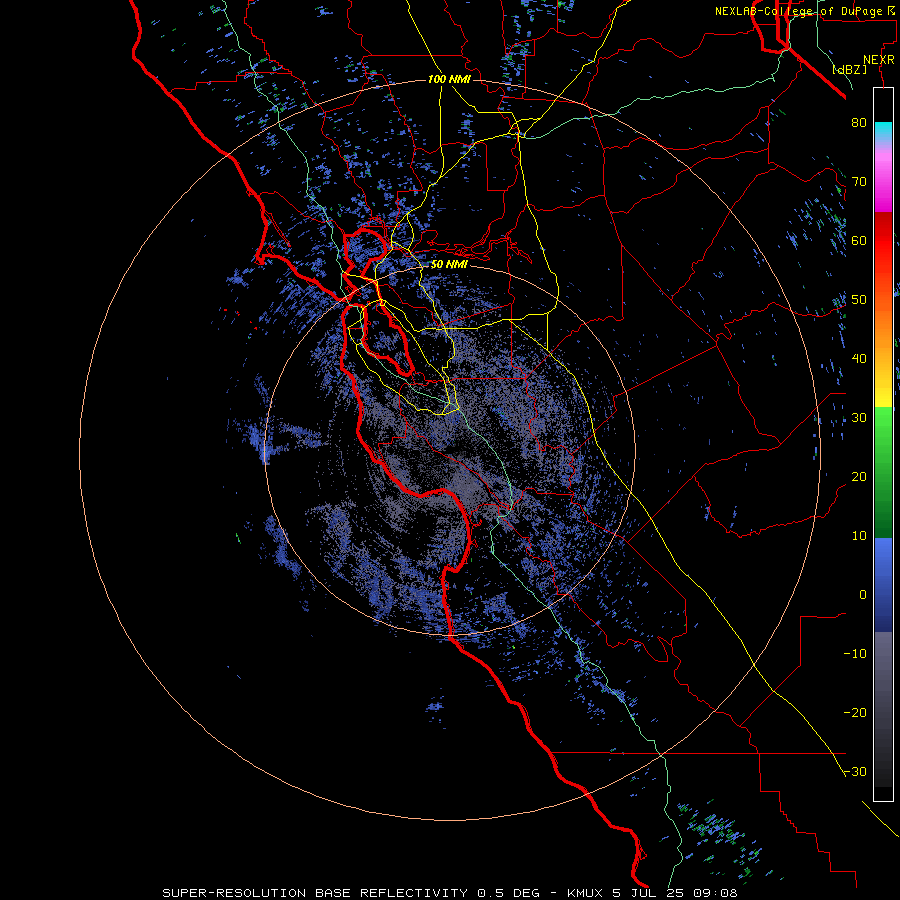Click the "100 NMI" range ring label

pos(449,79)
